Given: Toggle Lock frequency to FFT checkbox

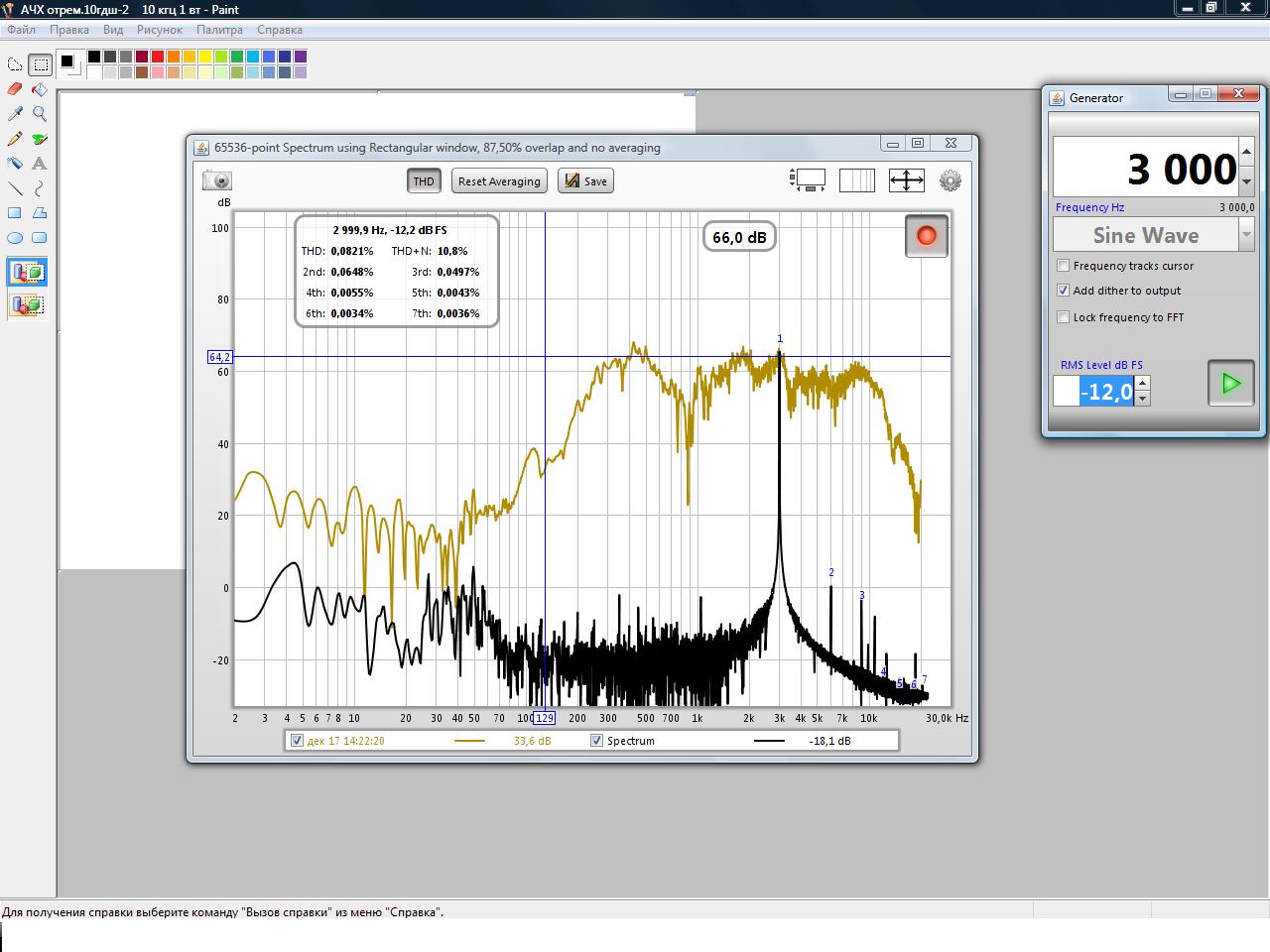Looking at the screenshot, I should pos(1064,317).
